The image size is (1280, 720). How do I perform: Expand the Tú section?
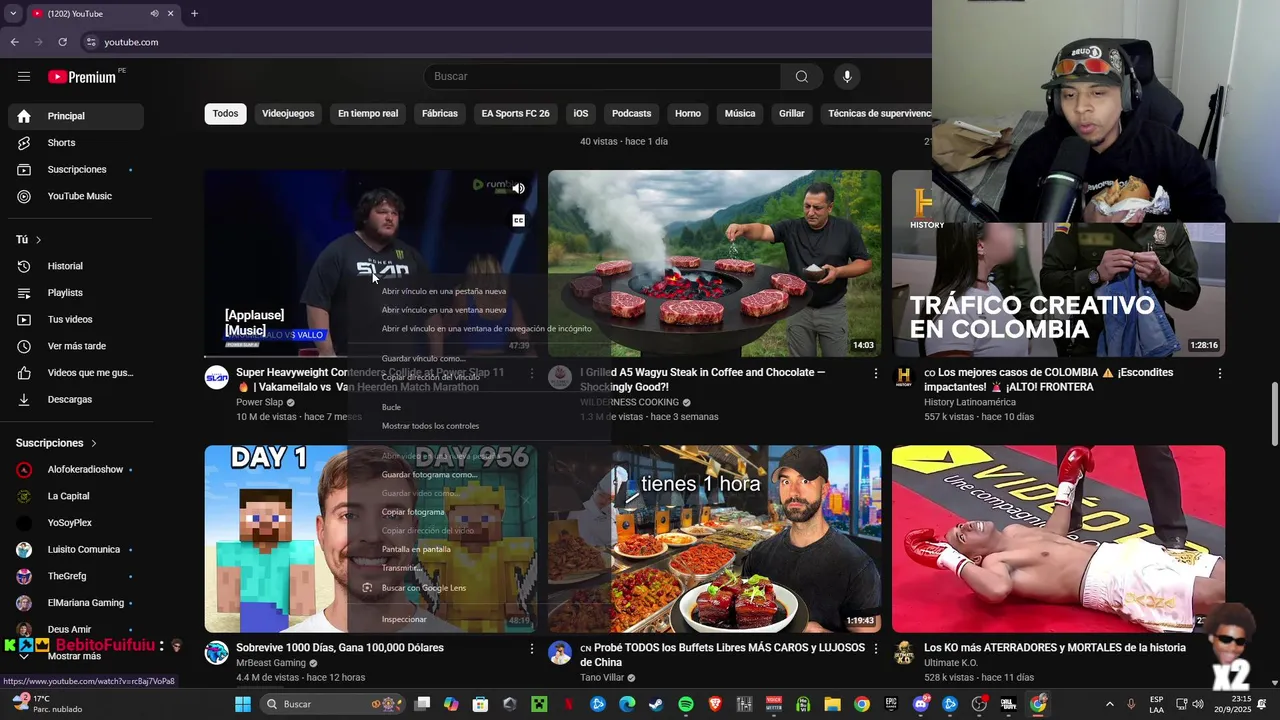pyautogui.click(x=28, y=240)
